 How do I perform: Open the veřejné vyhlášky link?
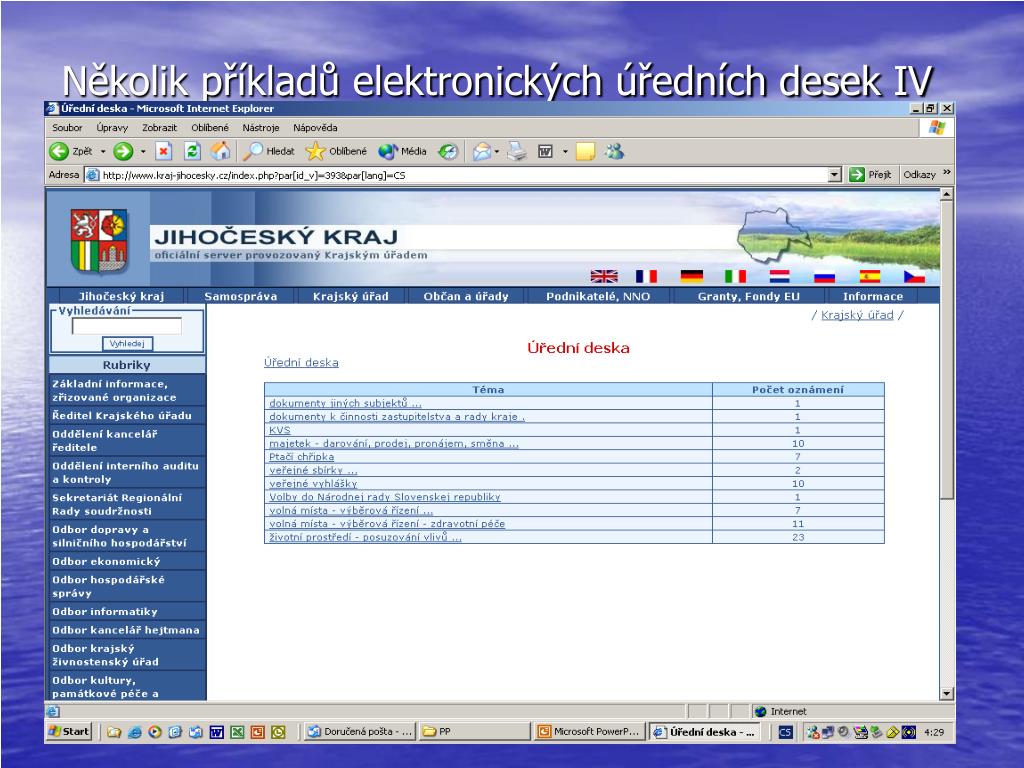[x=313, y=484]
